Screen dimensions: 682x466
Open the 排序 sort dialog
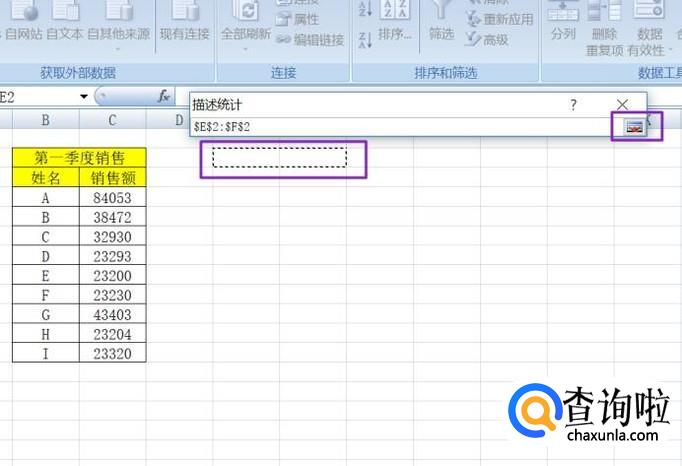click(x=395, y=34)
